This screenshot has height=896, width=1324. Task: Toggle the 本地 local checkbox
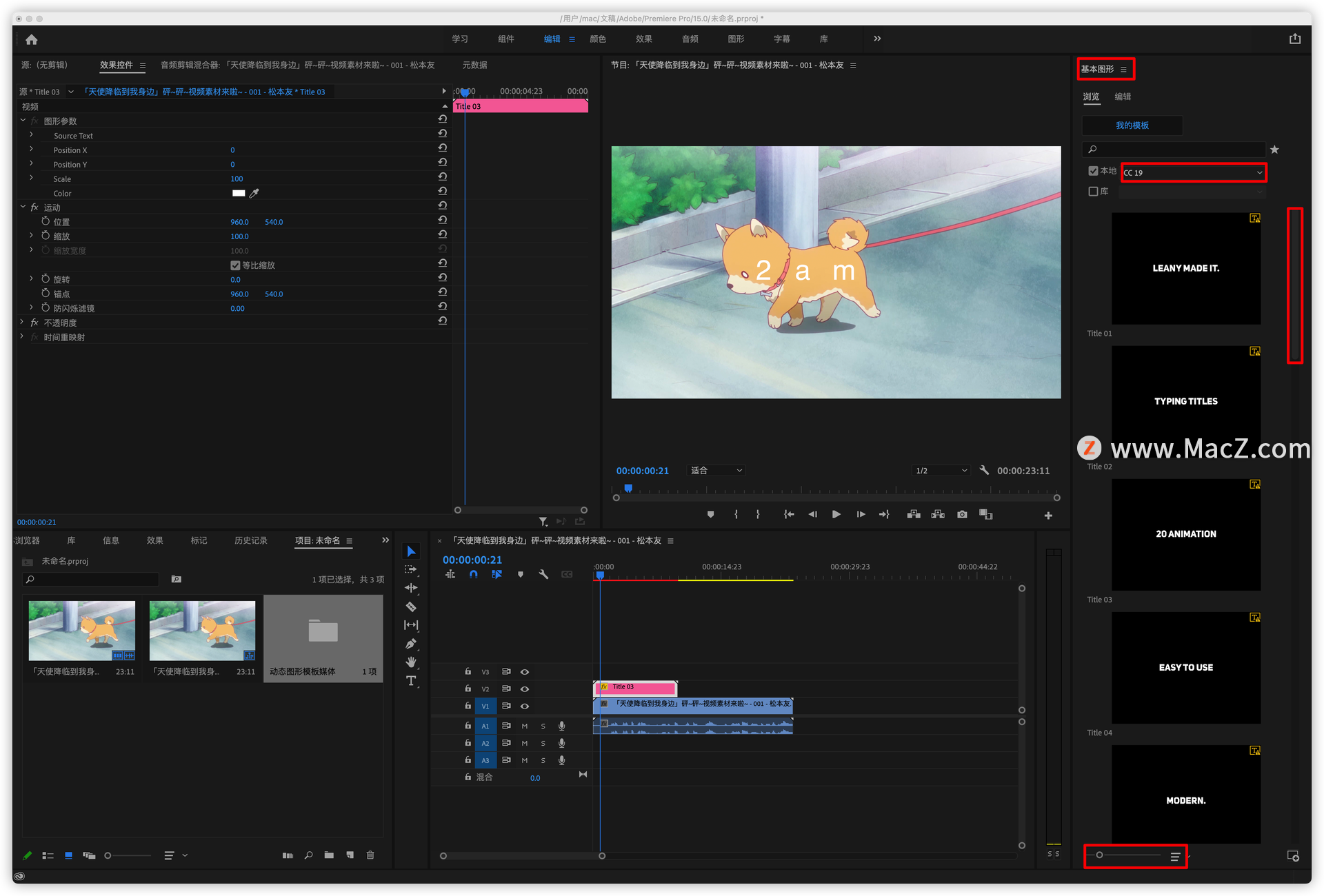click(1093, 171)
